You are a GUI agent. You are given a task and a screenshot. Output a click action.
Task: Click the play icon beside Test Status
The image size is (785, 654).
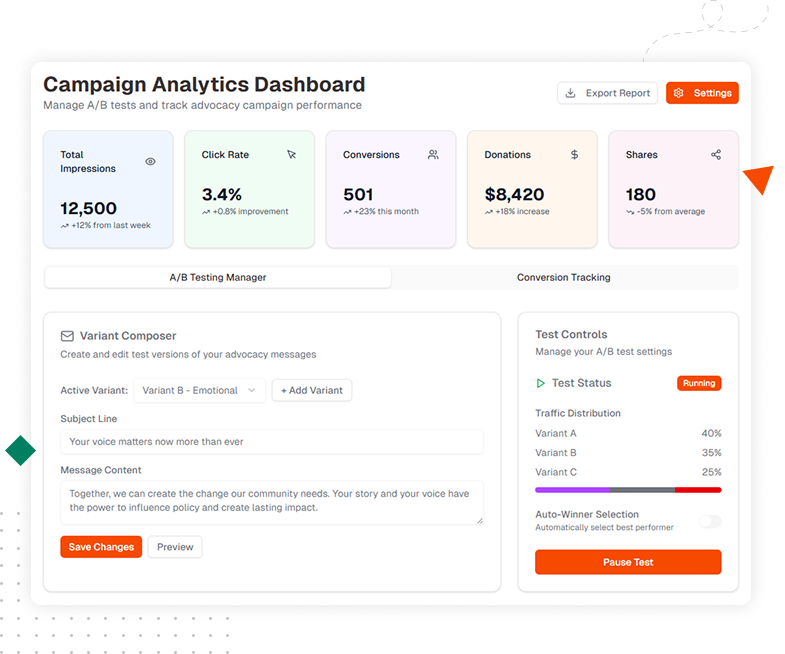540,383
